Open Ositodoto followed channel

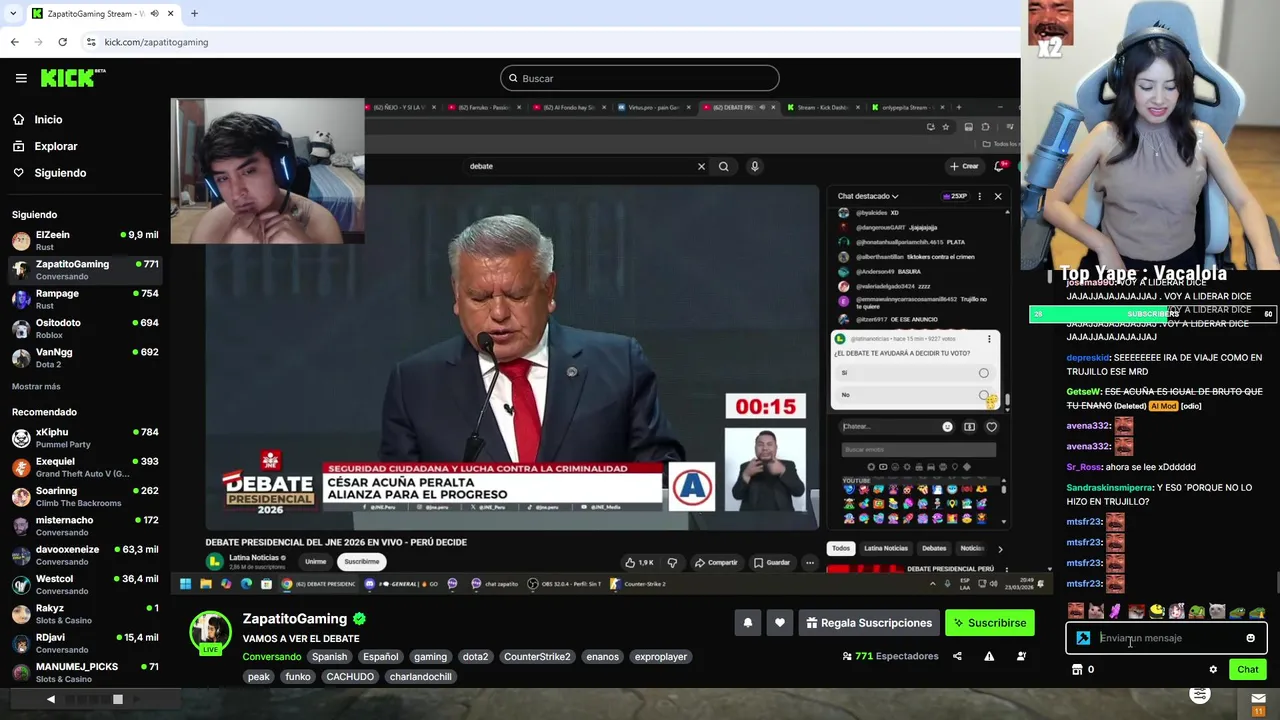click(x=85, y=328)
